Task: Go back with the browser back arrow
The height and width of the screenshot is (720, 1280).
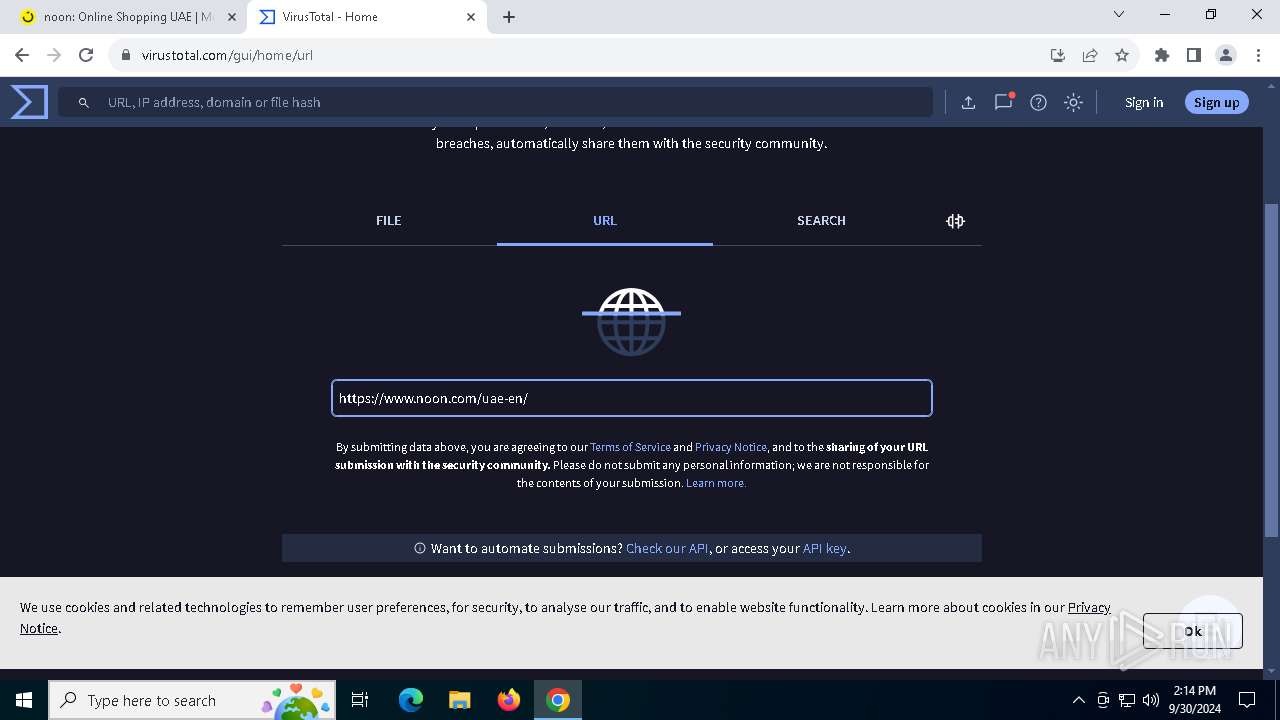Action: click(22, 55)
